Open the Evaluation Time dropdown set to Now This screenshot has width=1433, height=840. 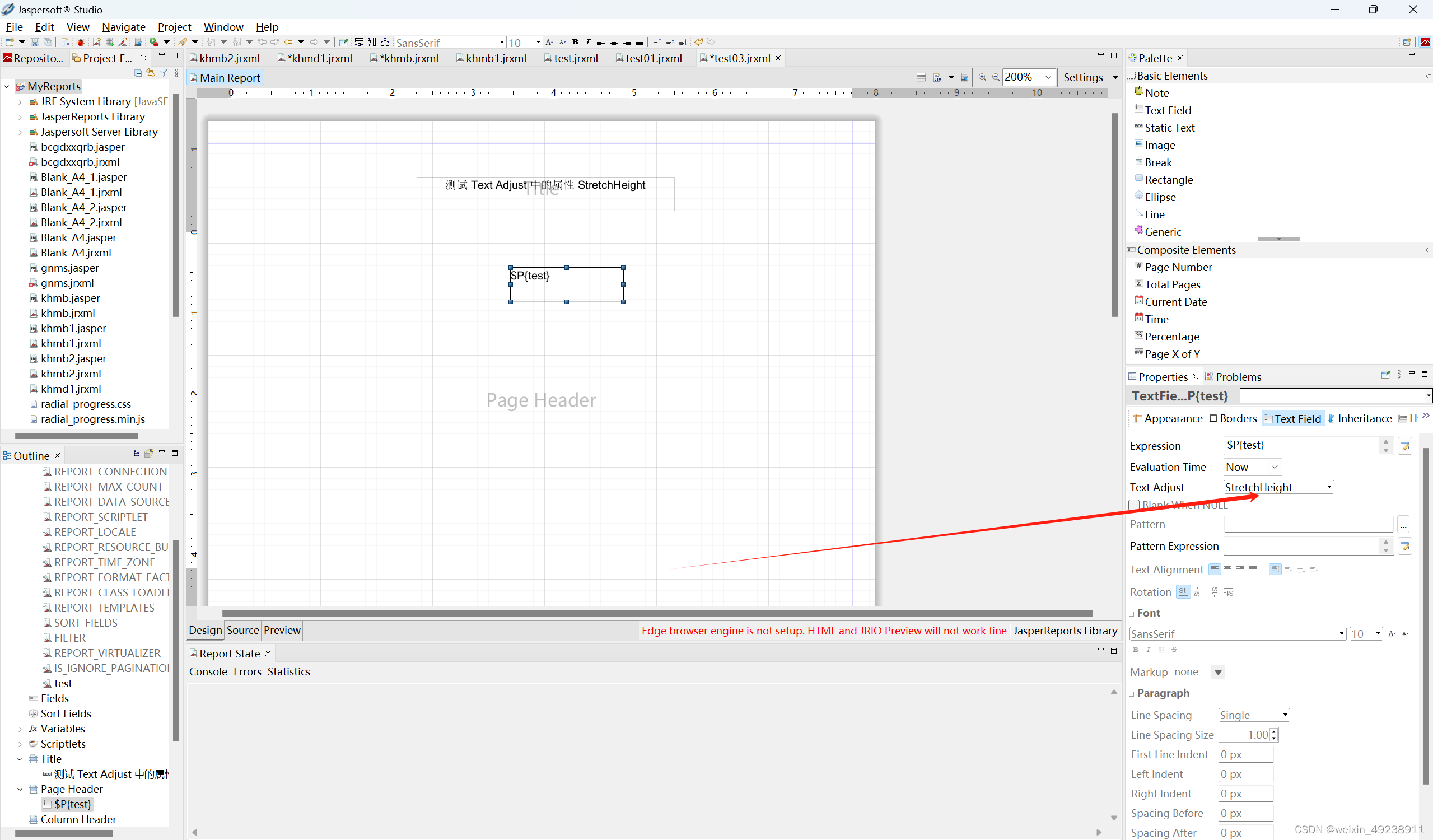point(1274,466)
